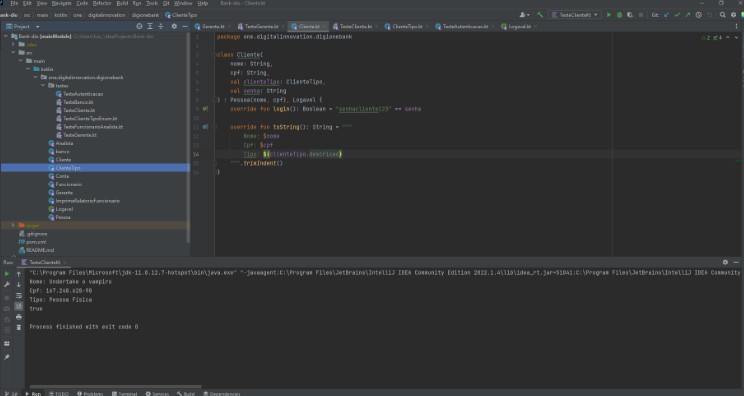
Task: Open editor tabs more options menu
Action: (x=736, y=27)
